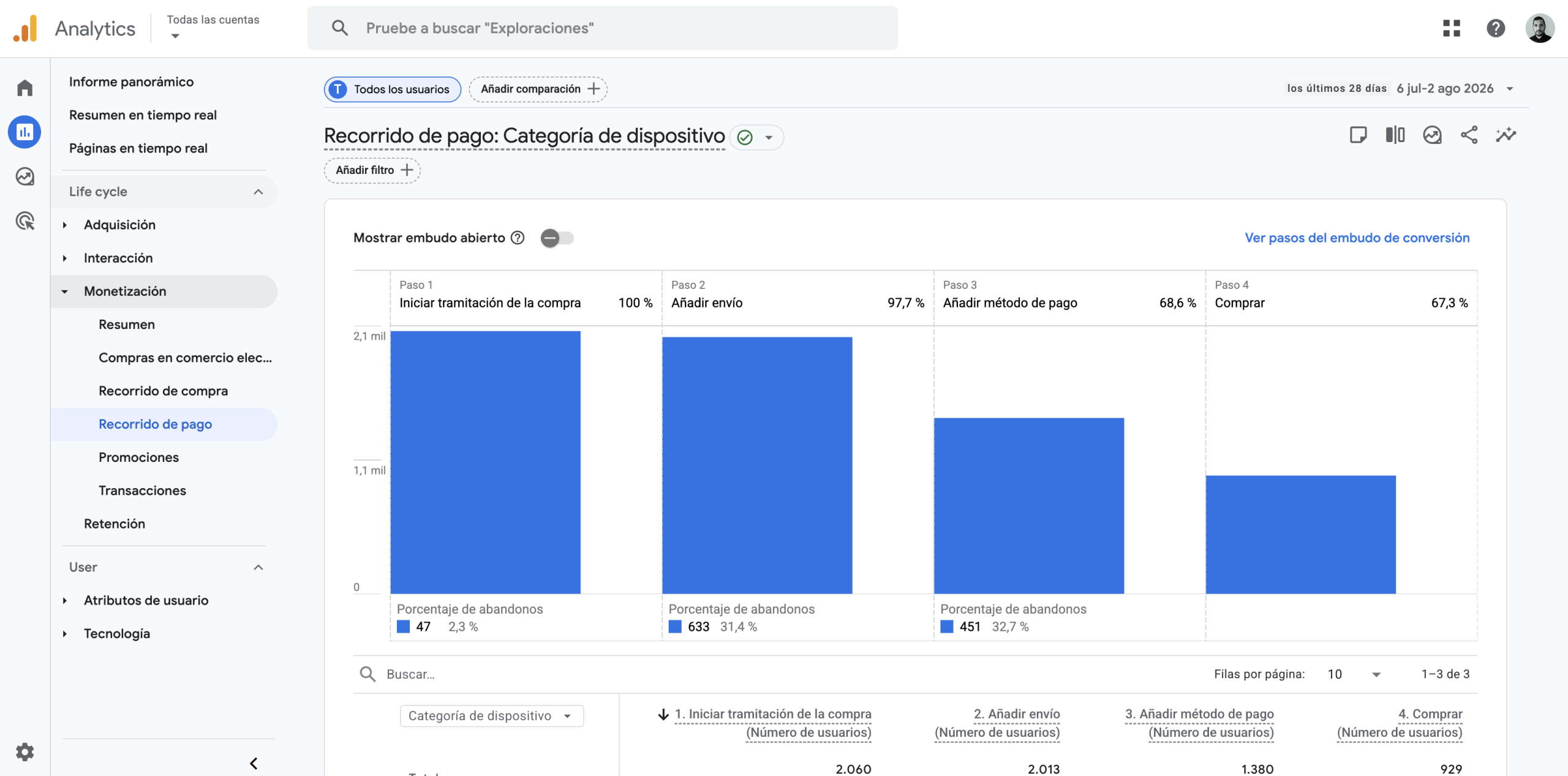This screenshot has width=1568, height=776.
Task: Expand Interacción menu
Action: coord(65,258)
